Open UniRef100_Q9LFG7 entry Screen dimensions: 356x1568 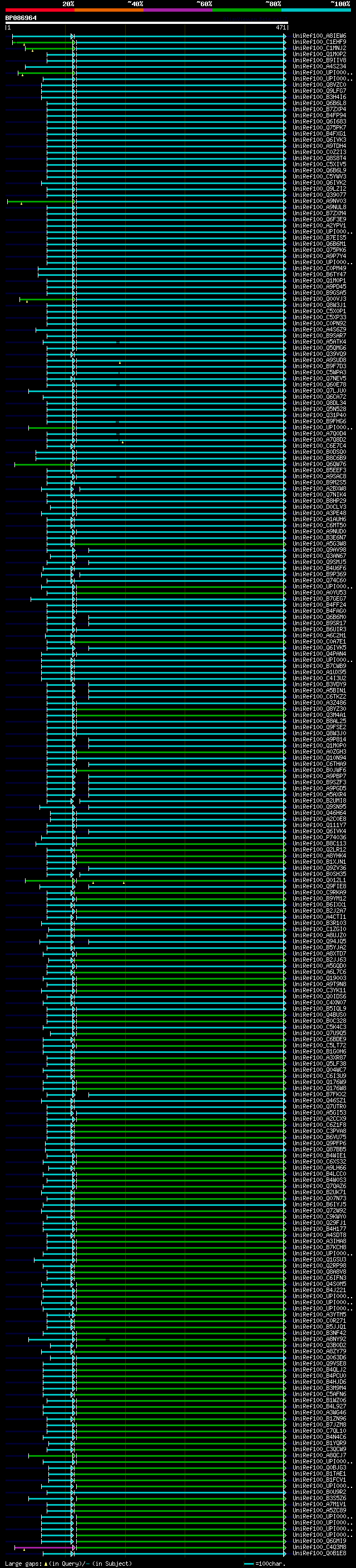(x=319, y=91)
